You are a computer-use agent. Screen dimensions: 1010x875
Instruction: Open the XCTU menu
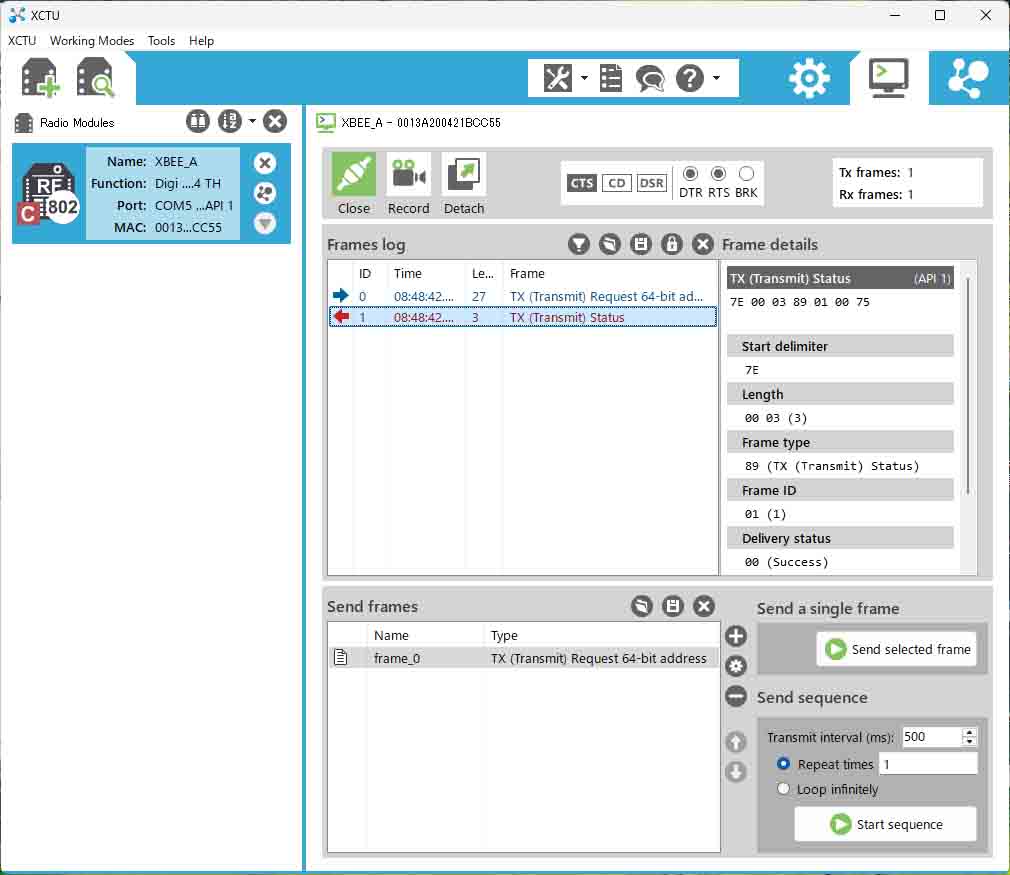[22, 41]
